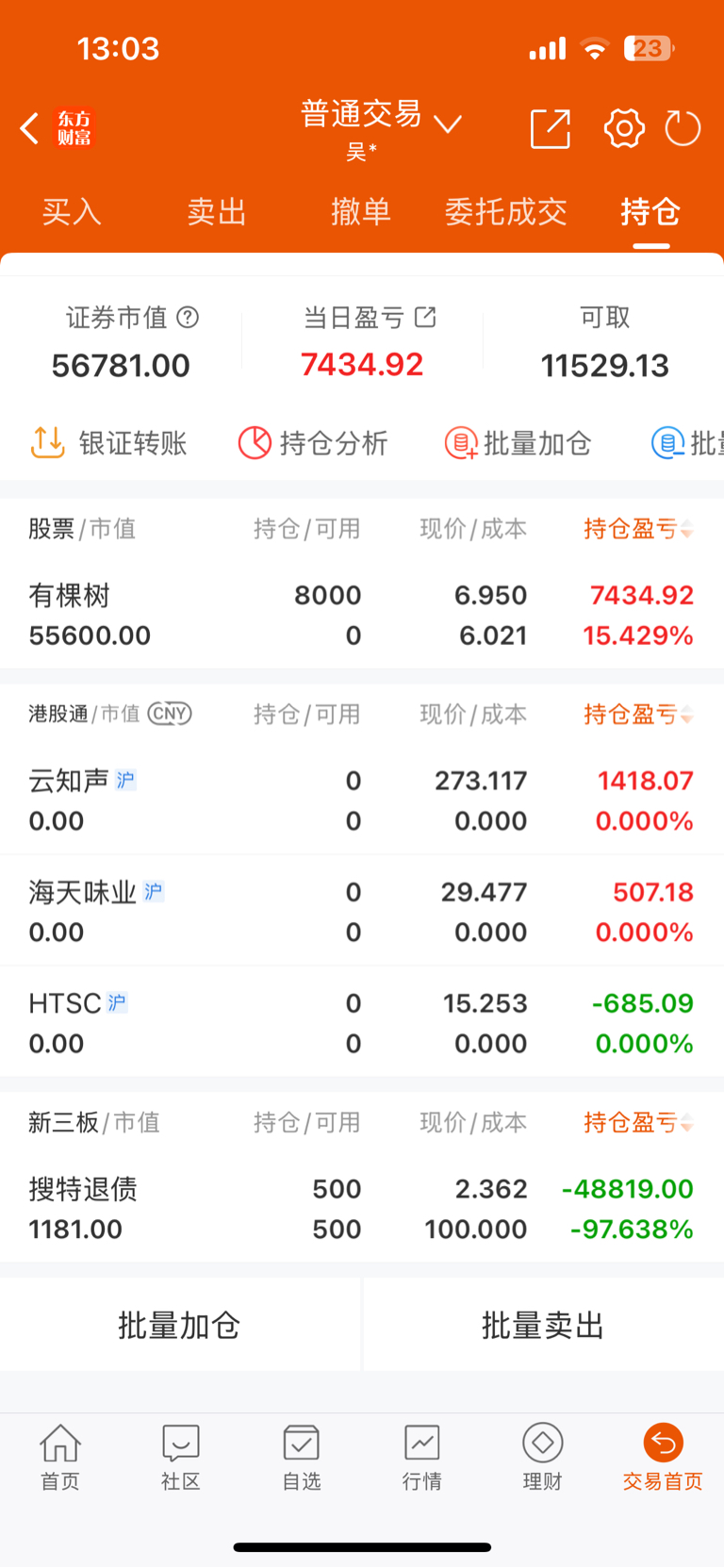
Task: Tap 搜特退债 loss value -48819.00
Action: tap(628, 1189)
